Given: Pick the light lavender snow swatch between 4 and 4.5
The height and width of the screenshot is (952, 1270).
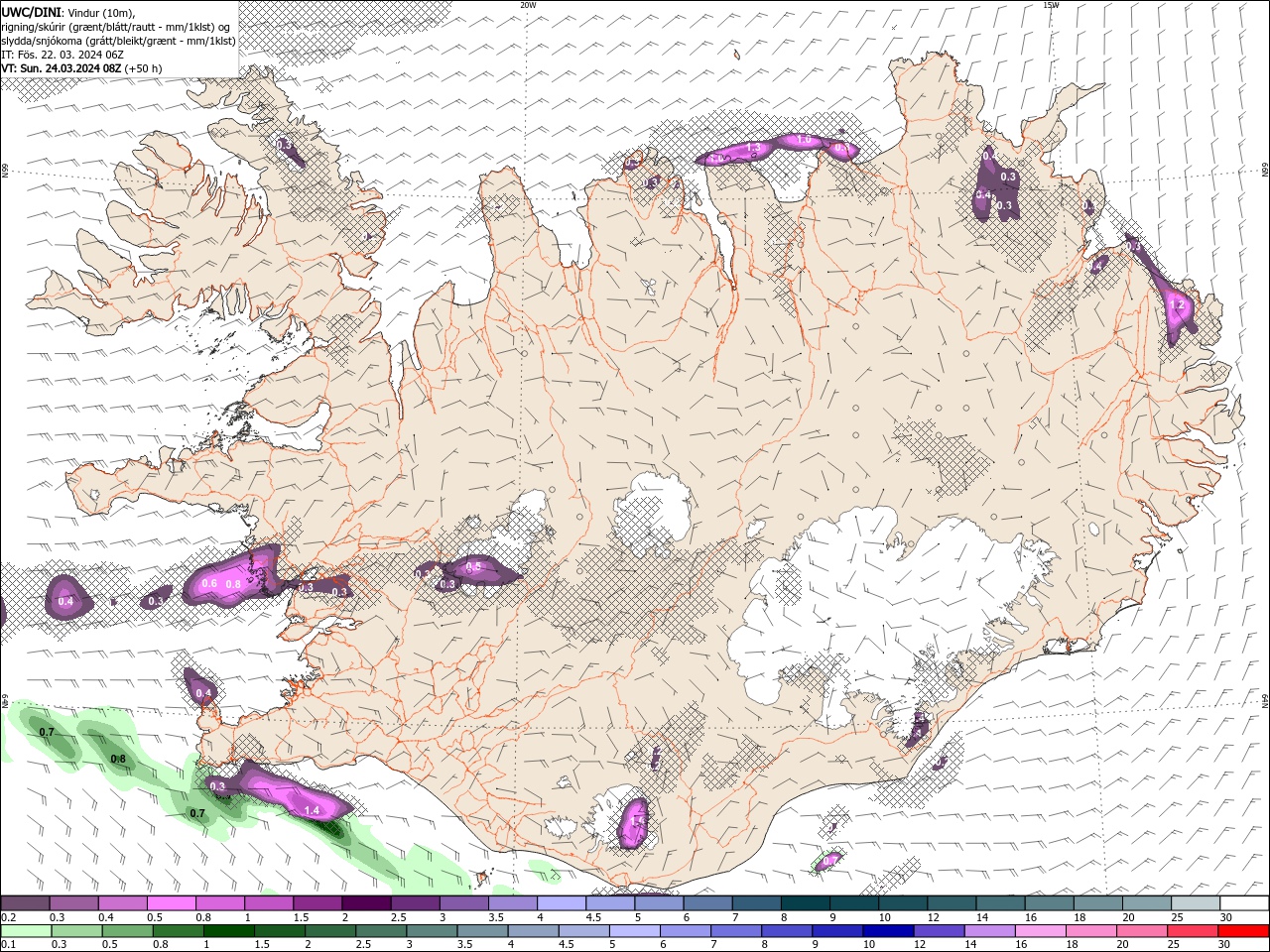Looking at the screenshot, I should [561, 903].
